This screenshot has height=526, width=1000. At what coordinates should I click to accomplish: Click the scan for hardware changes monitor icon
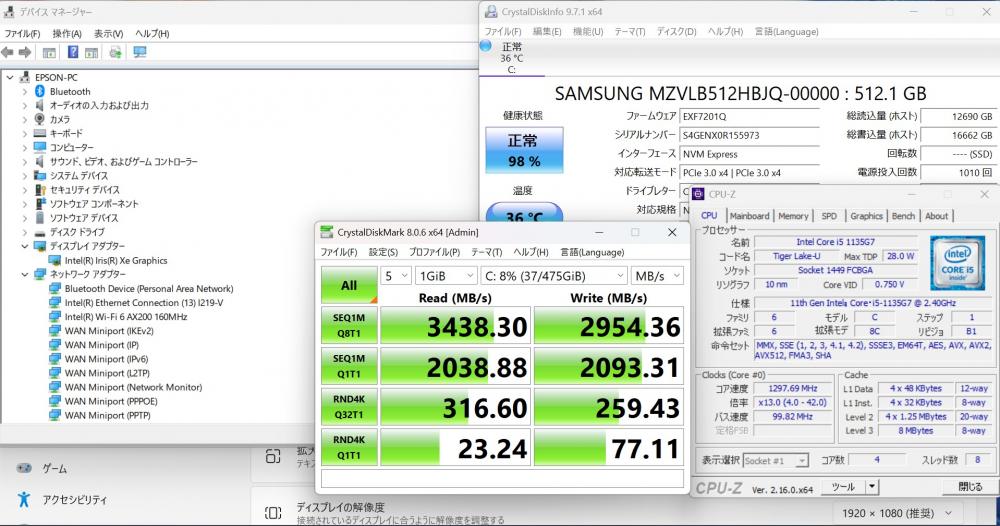(139, 52)
